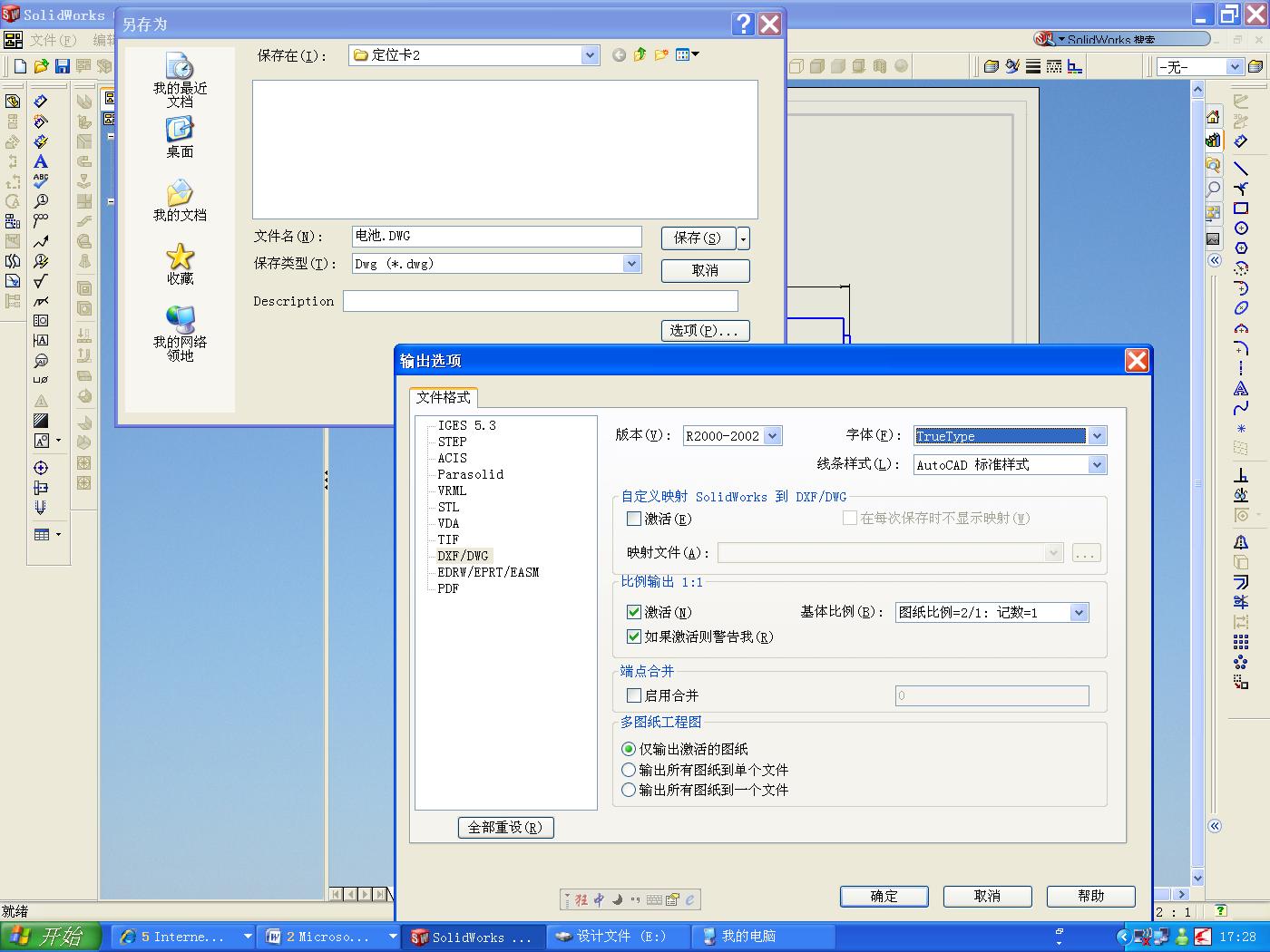This screenshot has width=1270, height=952.
Task: Click the Open file folder icon in SolidWorks
Action: [41, 66]
